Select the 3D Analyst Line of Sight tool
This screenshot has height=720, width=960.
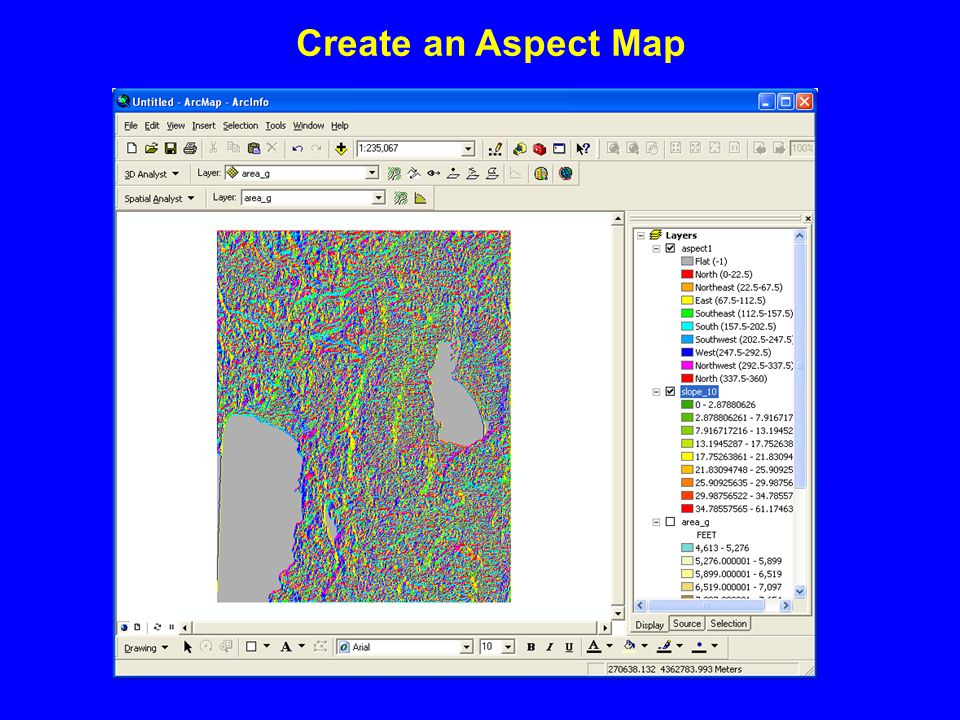(x=433, y=174)
